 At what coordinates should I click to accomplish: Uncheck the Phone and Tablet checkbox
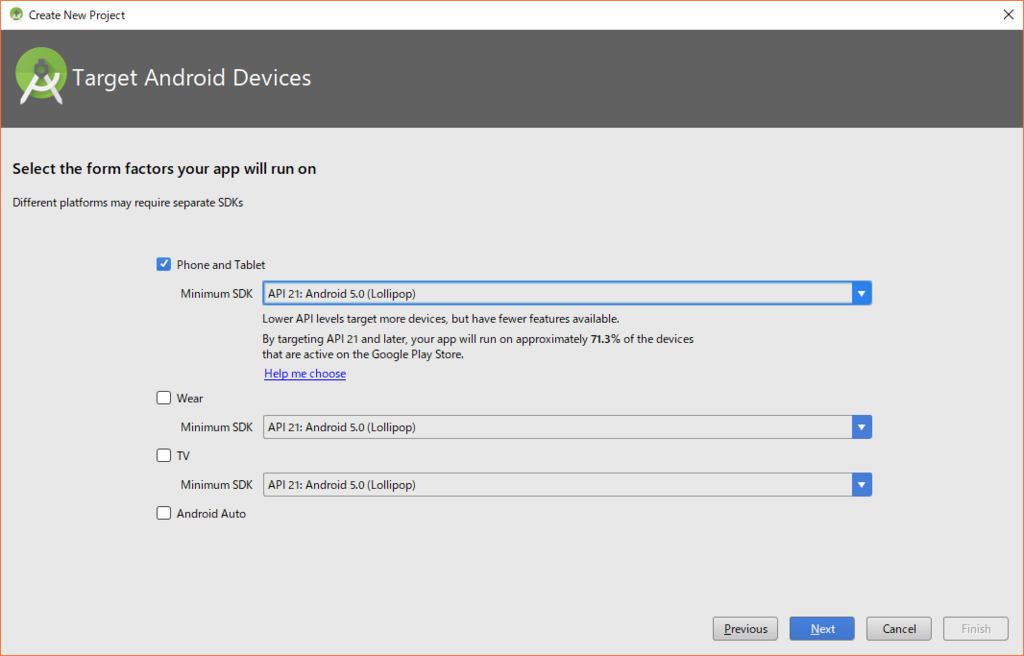(164, 264)
